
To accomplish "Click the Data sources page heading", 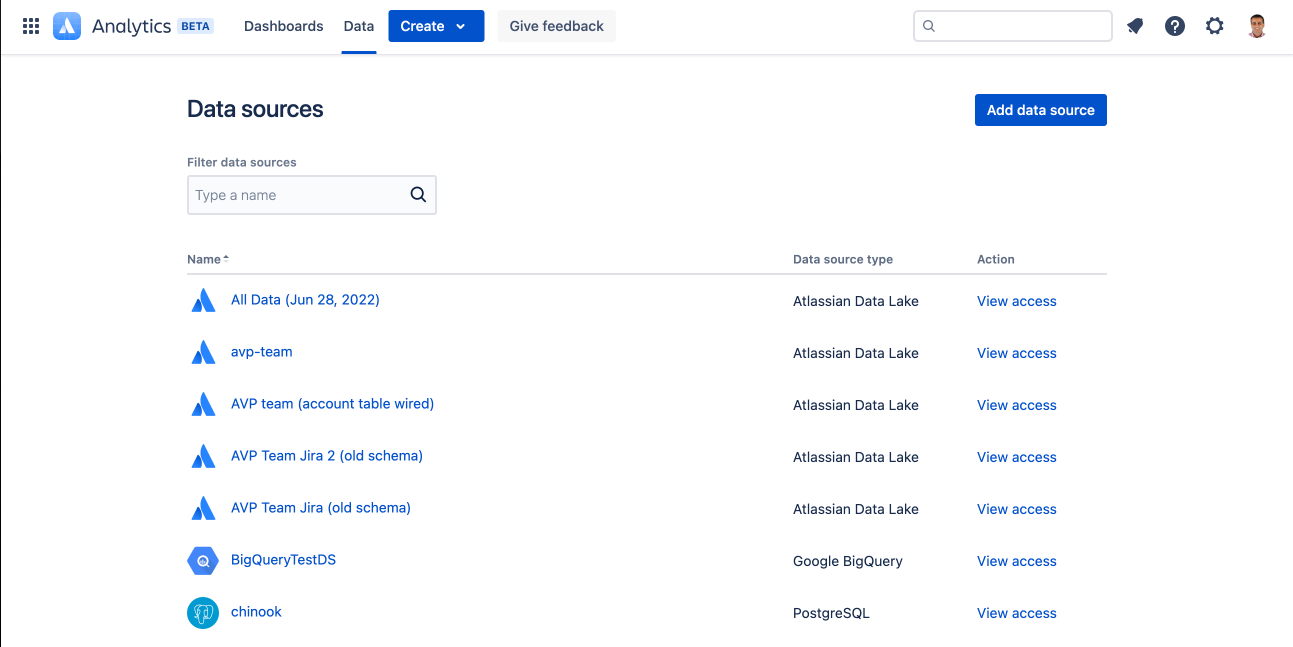I will [255, 109].
